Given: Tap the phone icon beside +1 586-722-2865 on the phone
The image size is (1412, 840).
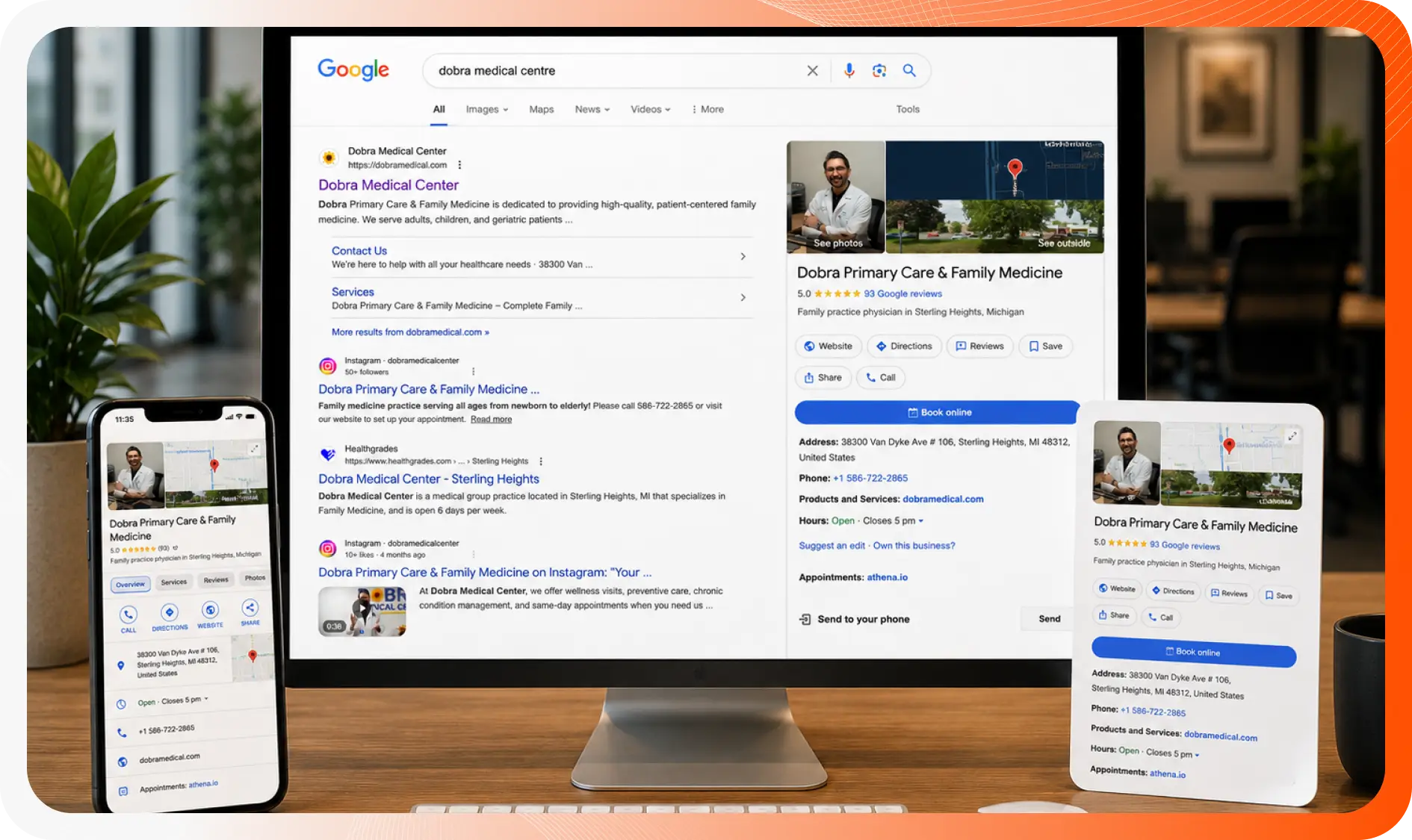Looking at the screenshot, I should coord(122,733).
